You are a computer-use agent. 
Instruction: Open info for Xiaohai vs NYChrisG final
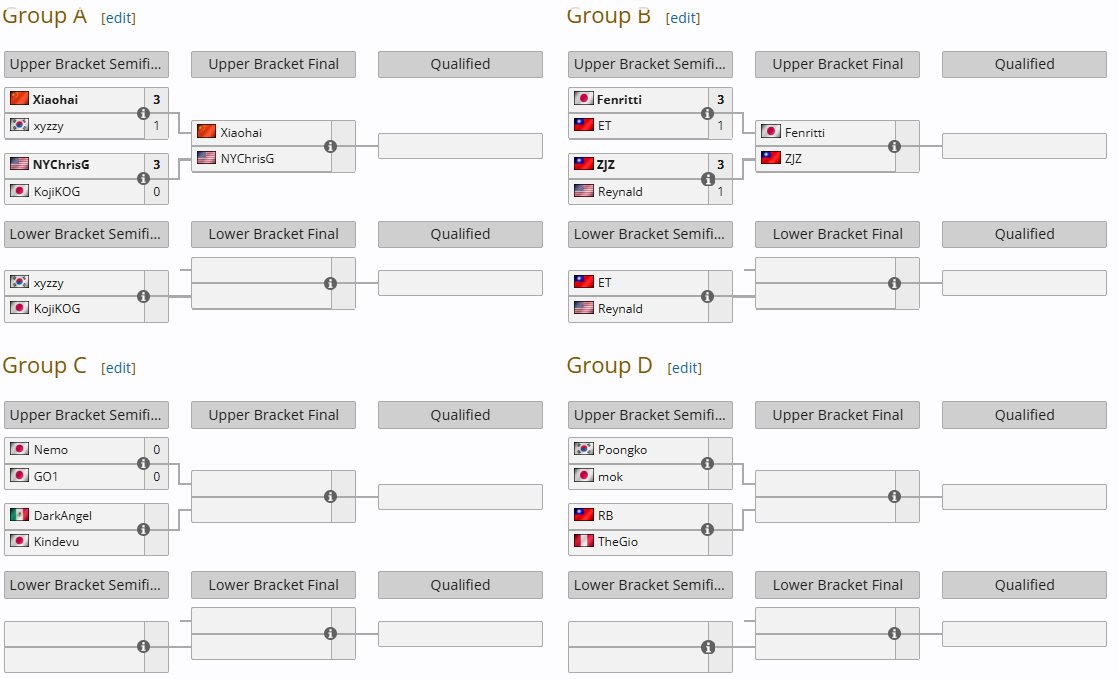pyautogui.click(x=330, y=146)
